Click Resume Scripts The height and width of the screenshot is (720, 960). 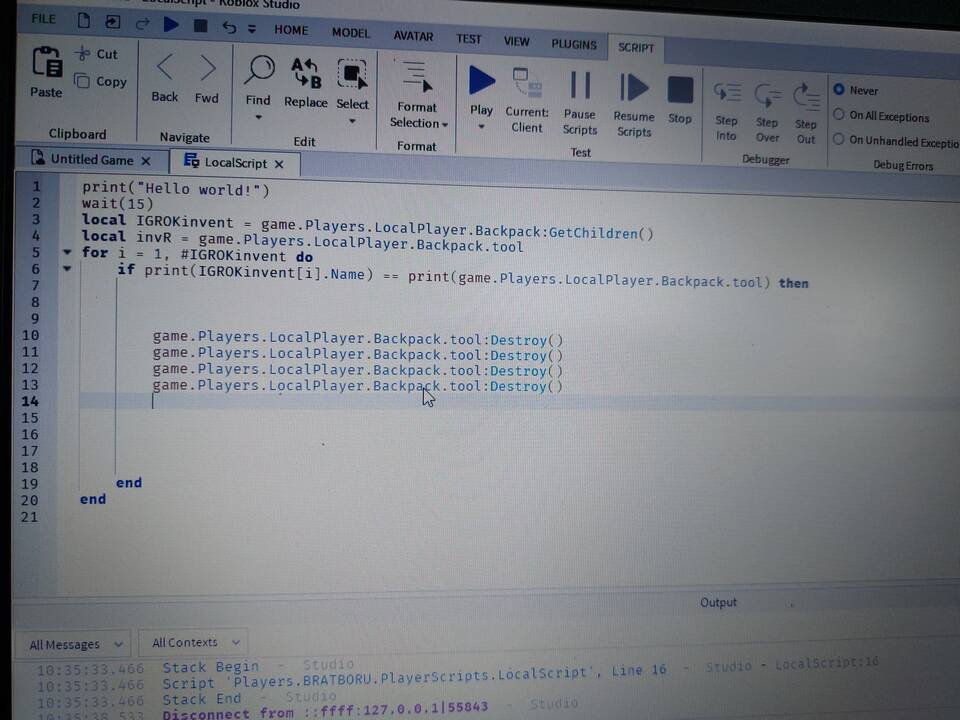(x=634, y=88)
